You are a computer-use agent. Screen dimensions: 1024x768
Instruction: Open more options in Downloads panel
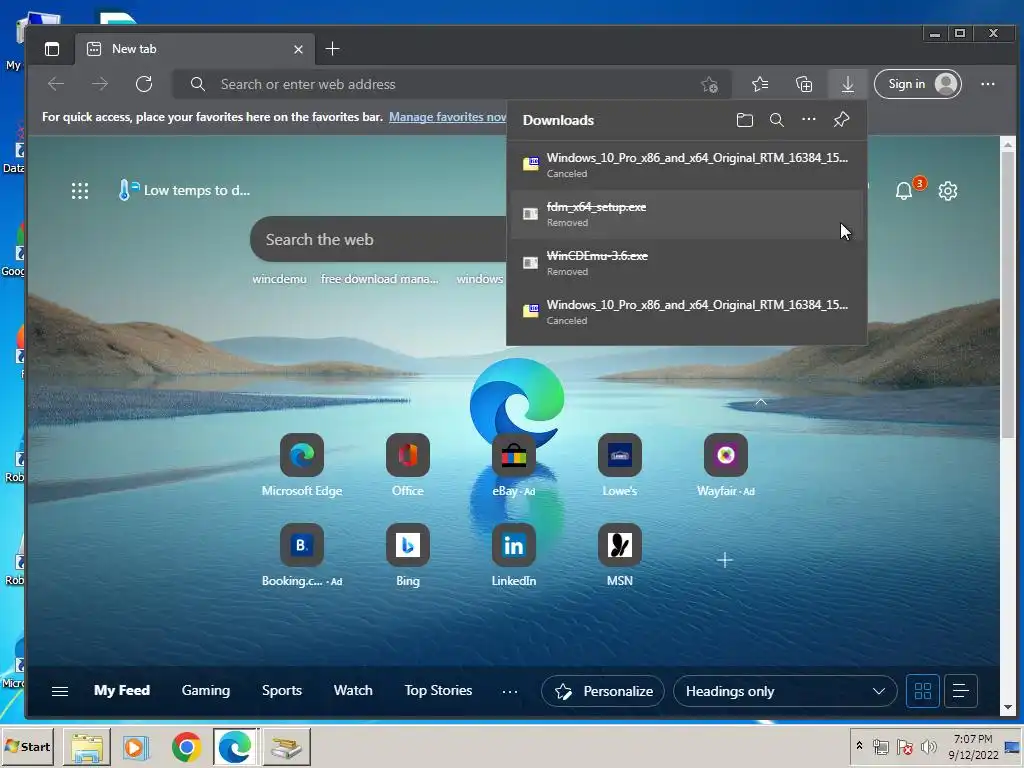coord(808,120)
